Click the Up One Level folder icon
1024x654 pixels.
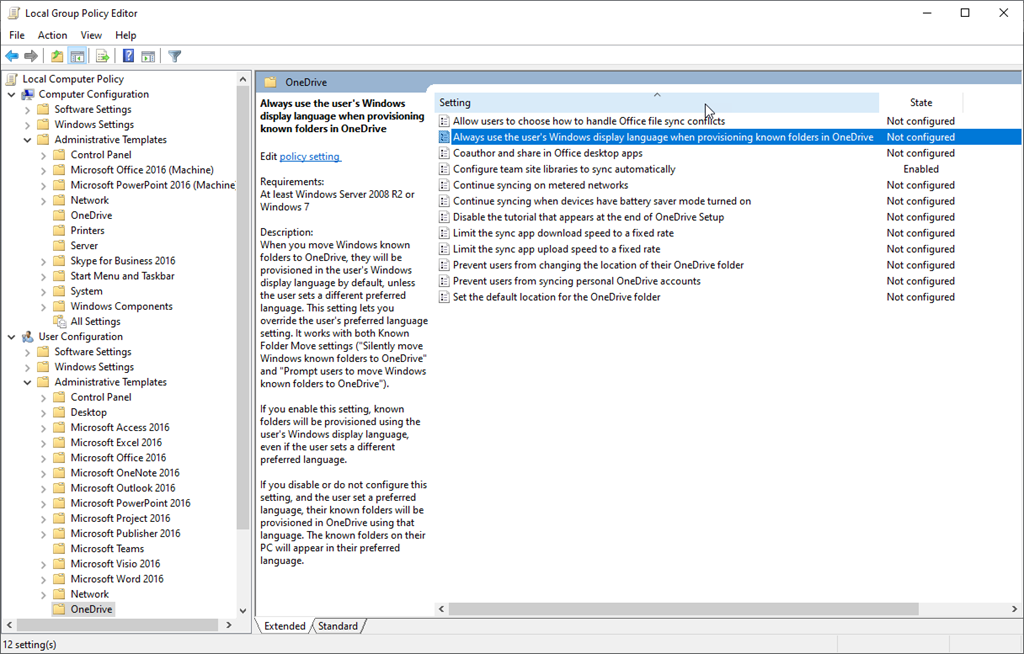(x=57, y=56)
